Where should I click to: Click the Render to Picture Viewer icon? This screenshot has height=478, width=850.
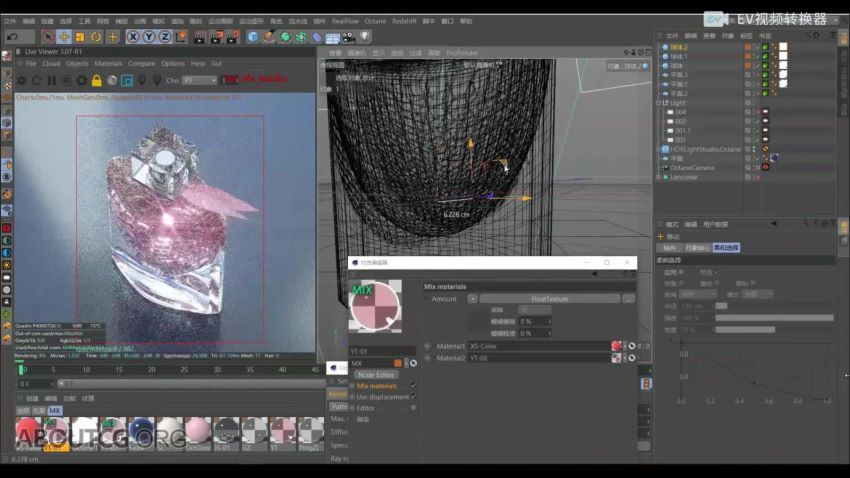click(x=217, y=37)
